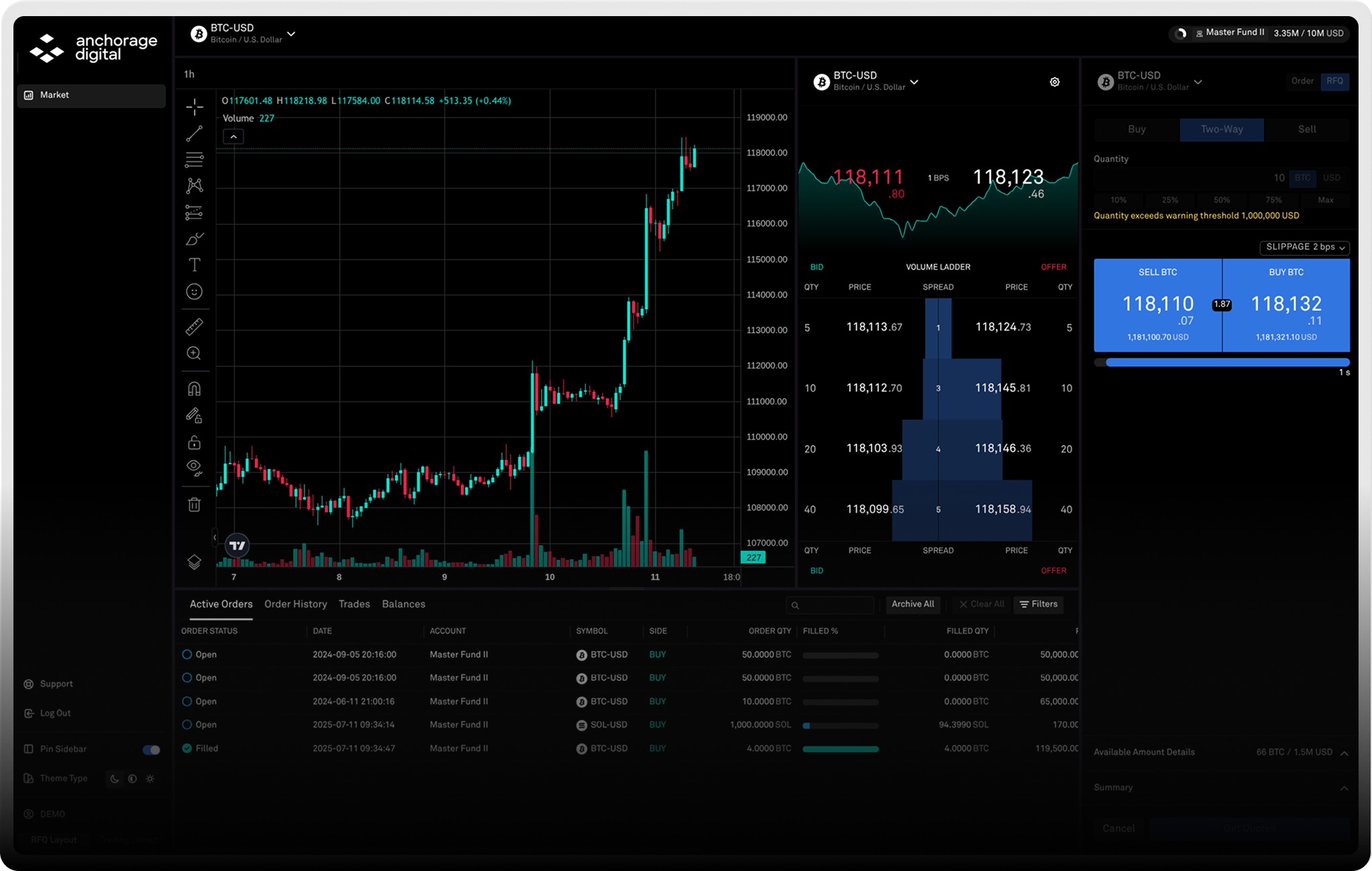Open the emoji sticker tool

pos(194,292)
